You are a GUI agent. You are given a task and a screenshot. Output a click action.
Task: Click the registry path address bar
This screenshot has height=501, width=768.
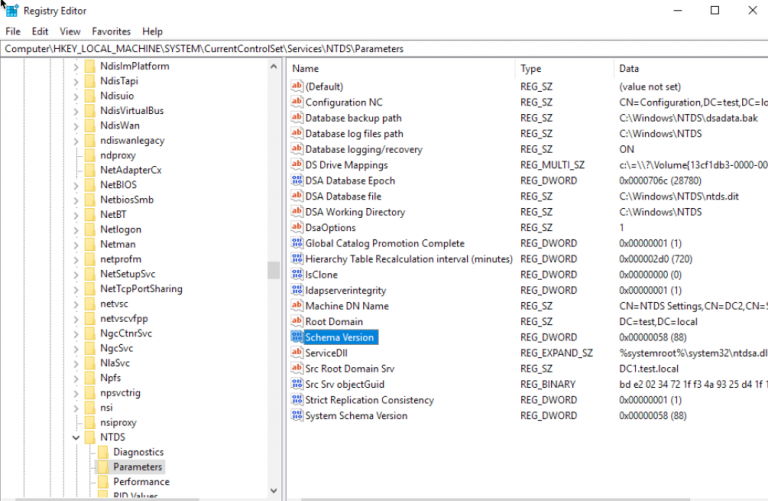point(384,48)
